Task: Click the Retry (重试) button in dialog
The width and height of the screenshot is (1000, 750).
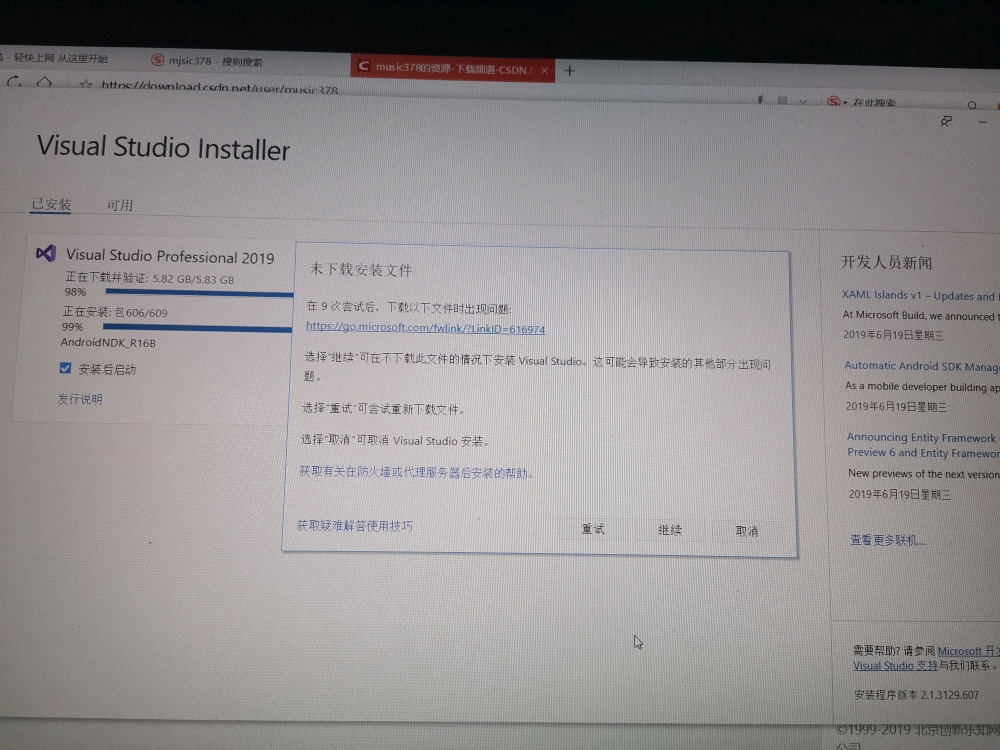Action: (x=592, y=529)
